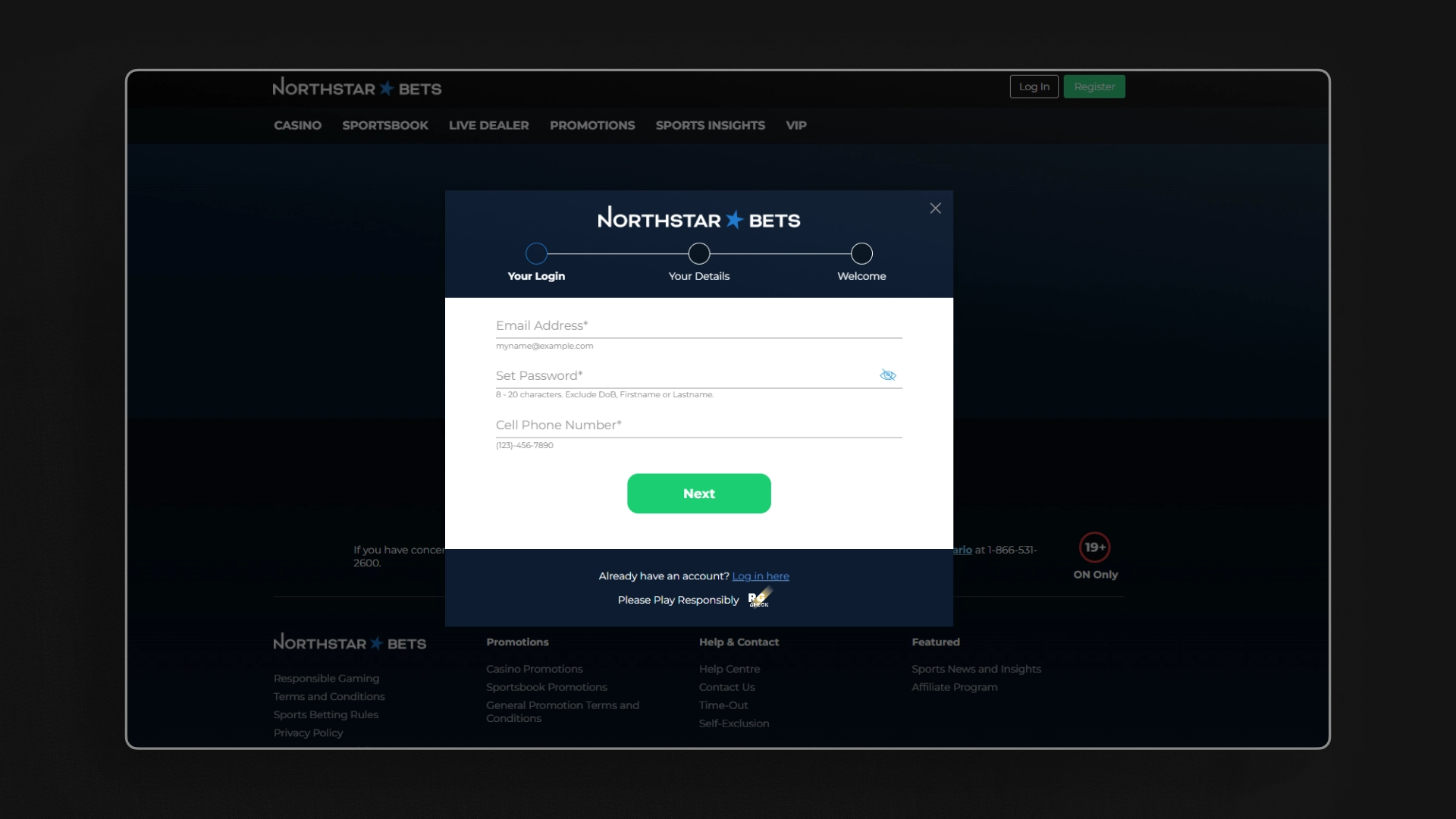The width and height of the screenshot is (1456, 819).
Task: Select the Your Login step circle
Action: [x=536, y=253]
